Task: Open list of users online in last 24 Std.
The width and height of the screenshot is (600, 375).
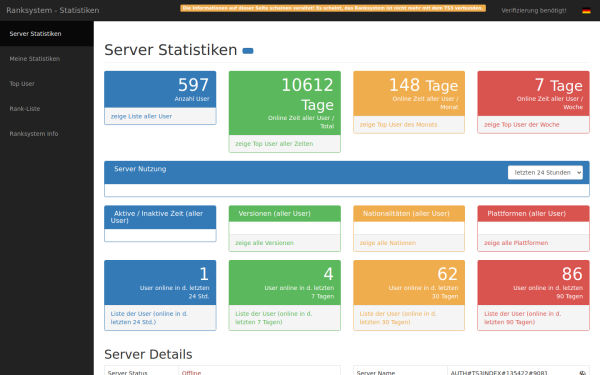Action: [149, 318]
